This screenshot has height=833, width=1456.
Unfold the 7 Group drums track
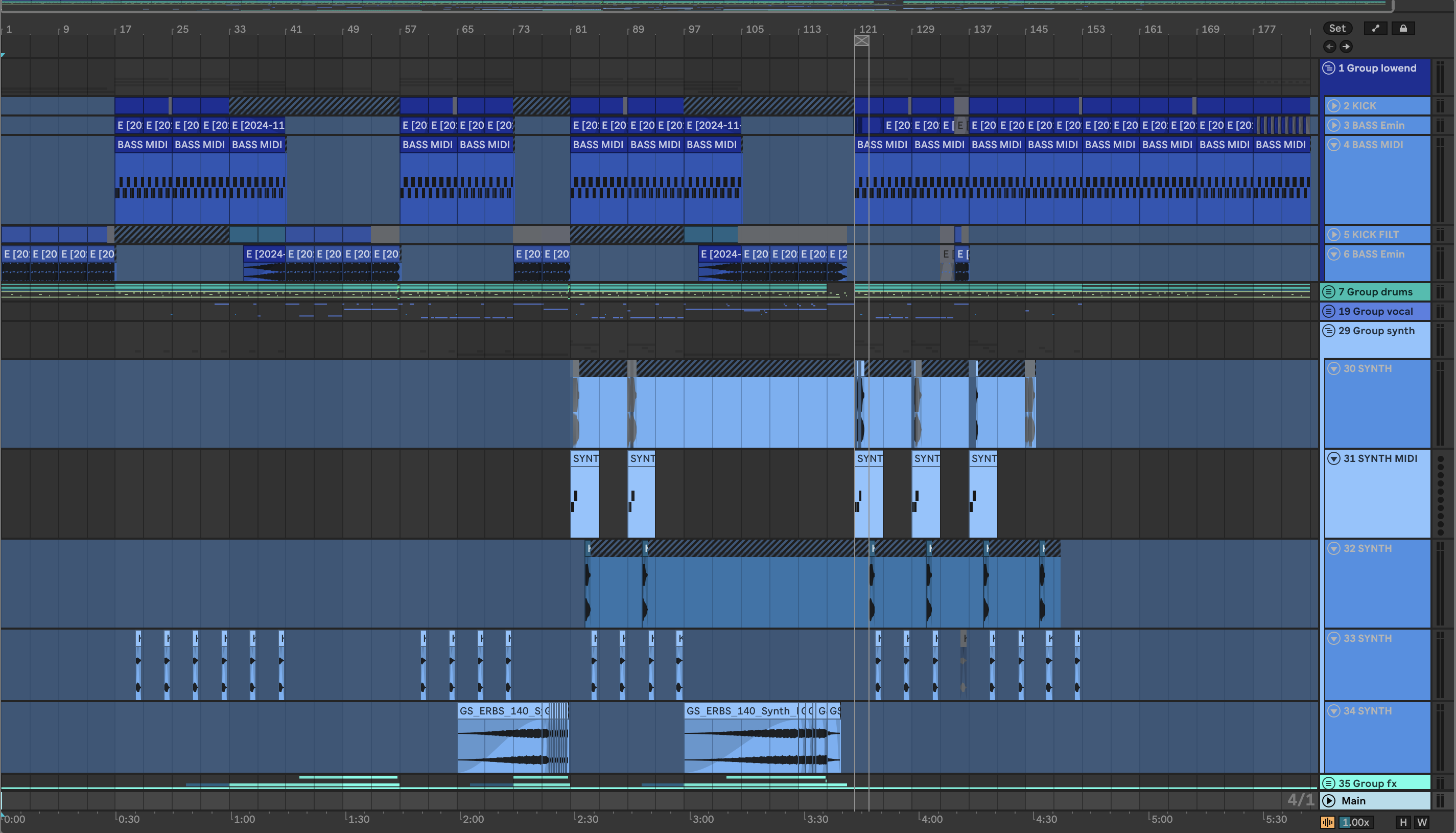(1329, 292)
